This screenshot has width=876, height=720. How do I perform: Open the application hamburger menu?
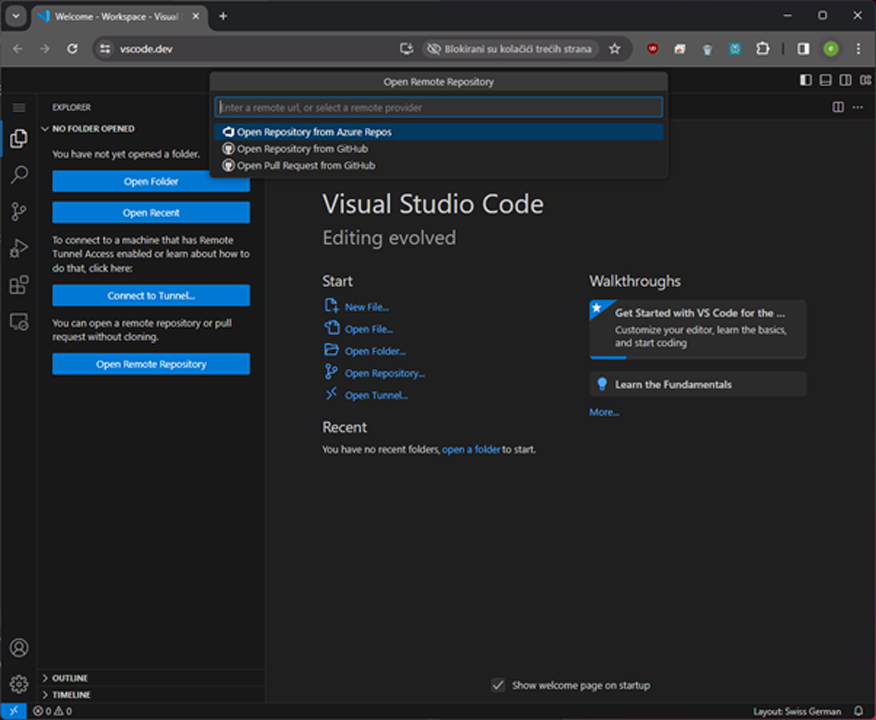[x=19, y=107]
